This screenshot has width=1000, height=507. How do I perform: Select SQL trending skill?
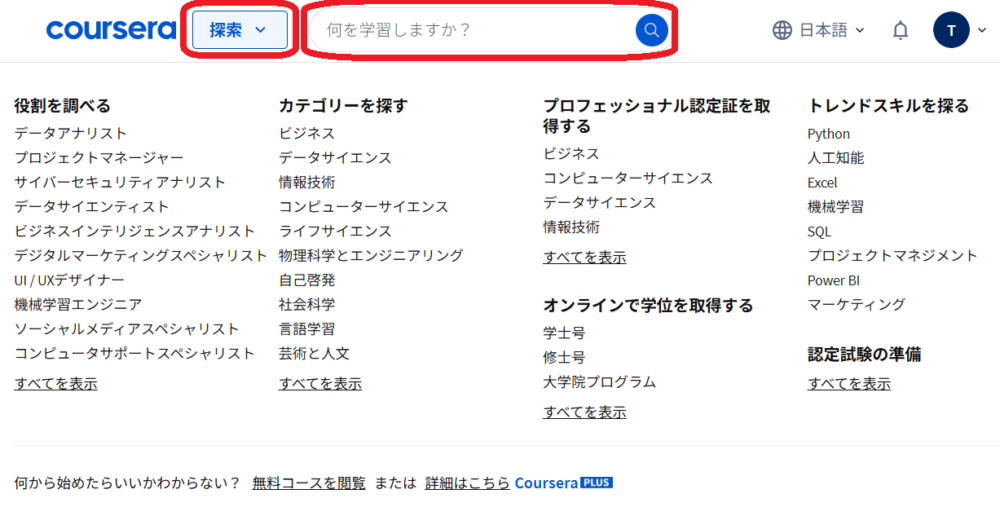pyautogui.click(x=820, y=231)
